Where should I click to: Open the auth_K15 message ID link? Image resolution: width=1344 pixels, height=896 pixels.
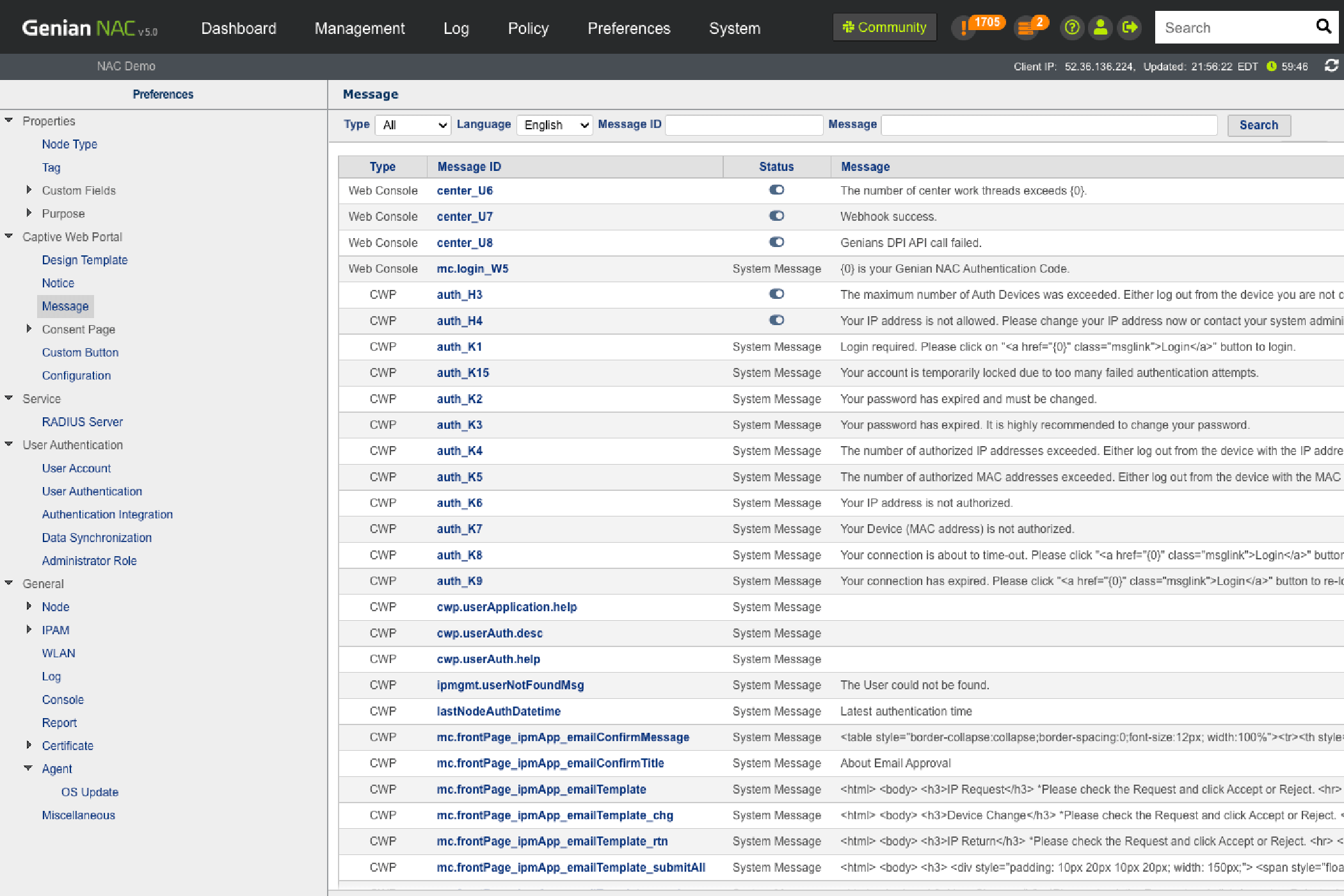(463, 372)
